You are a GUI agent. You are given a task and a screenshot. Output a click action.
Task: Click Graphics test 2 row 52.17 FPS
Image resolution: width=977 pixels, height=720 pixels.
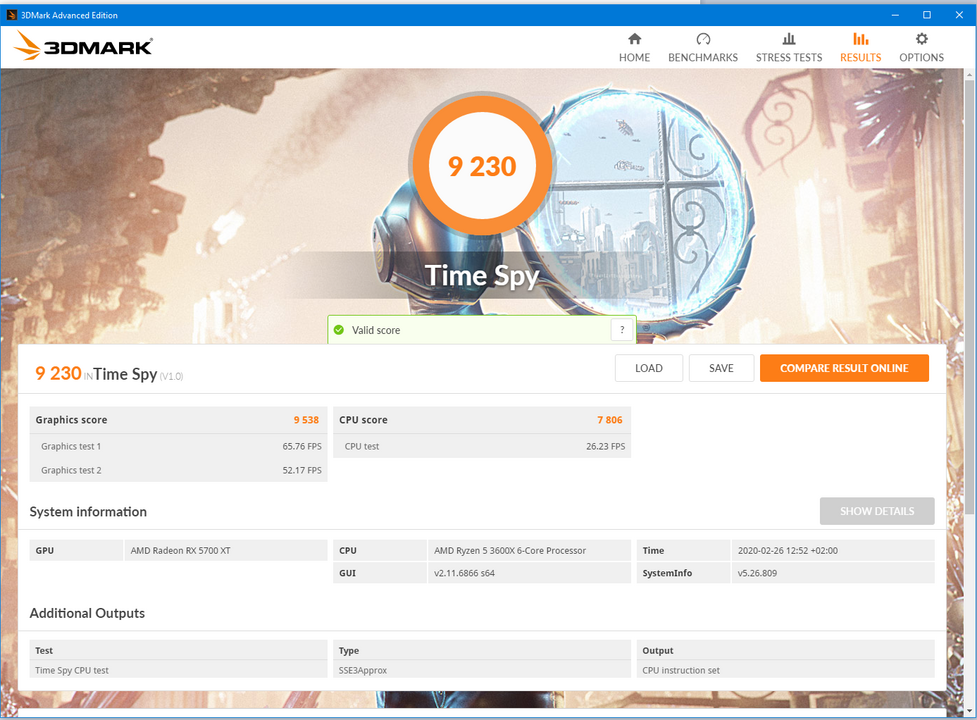pyautogui.click(x=178, y=470)
